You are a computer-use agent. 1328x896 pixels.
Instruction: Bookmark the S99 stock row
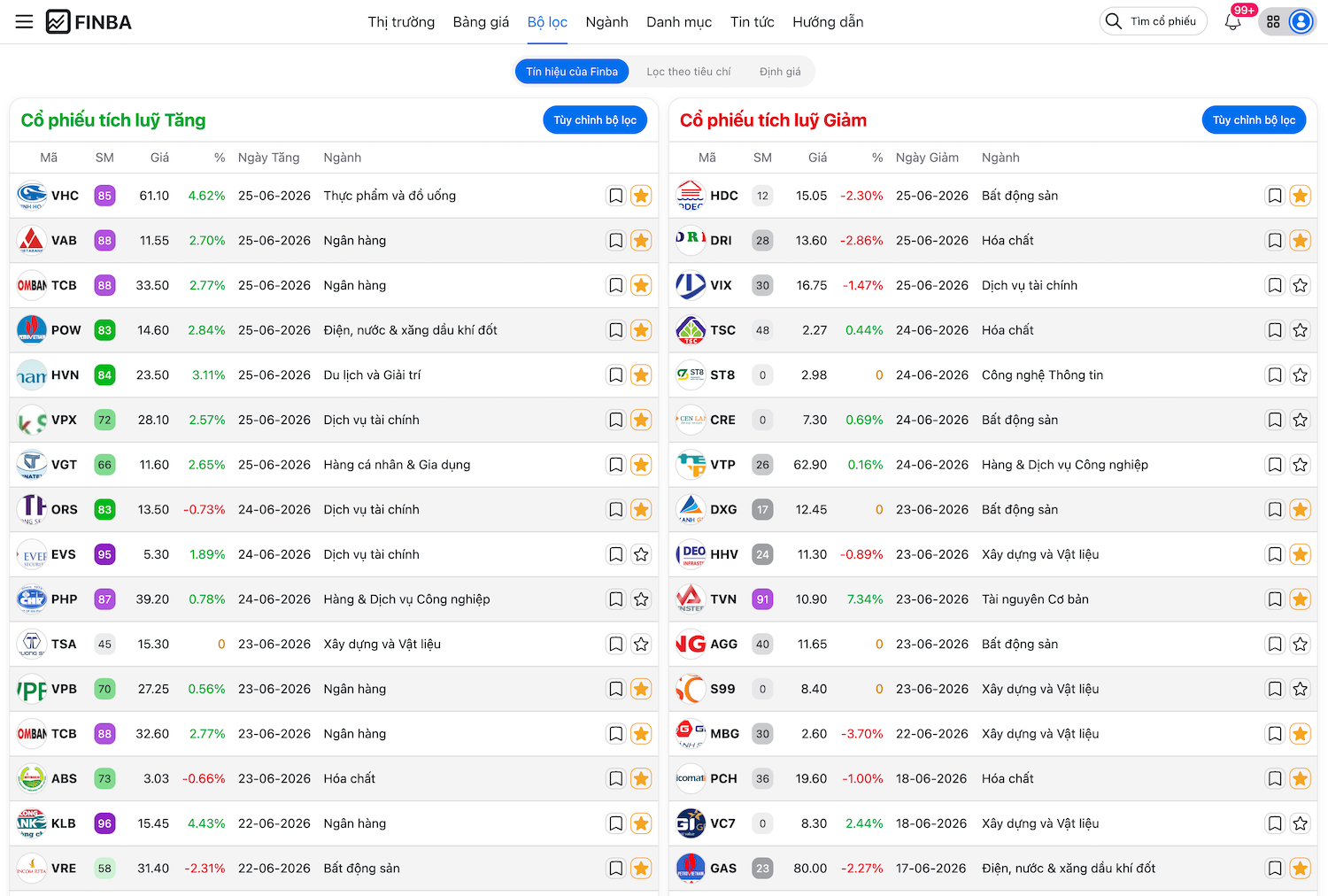click(x=1275, y=689)
